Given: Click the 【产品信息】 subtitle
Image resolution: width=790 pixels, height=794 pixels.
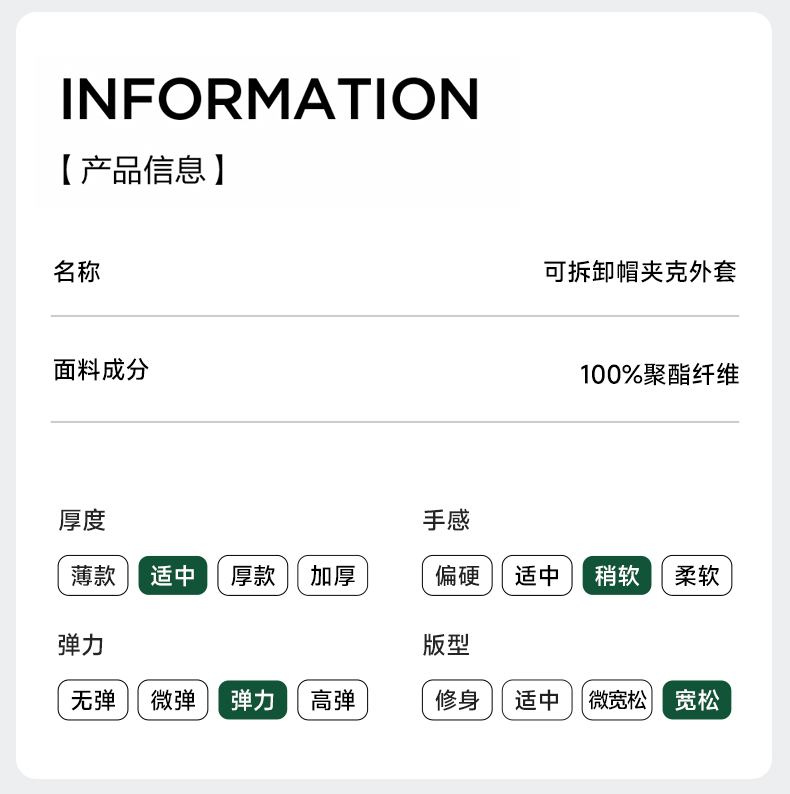Looking at the screenshot, I should click(x=143, y=170).
